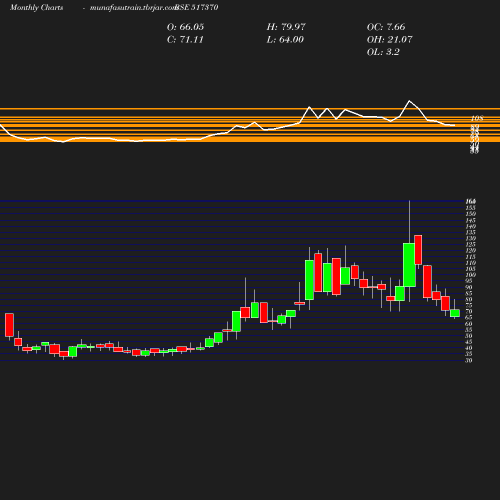Click the 120 price axis label
Screen dimensions: 500x500
pyautogui.click(x=470, y=250)
